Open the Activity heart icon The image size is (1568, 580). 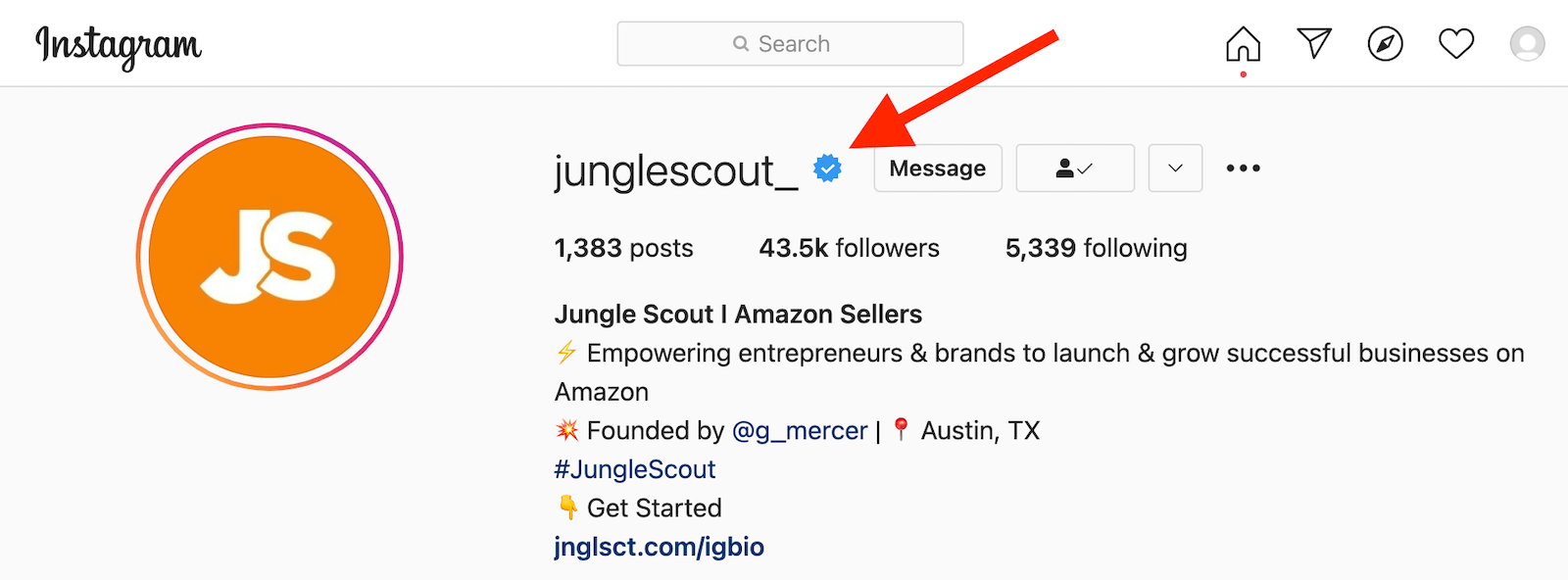pyautogui.click(x=1456, y=44)
